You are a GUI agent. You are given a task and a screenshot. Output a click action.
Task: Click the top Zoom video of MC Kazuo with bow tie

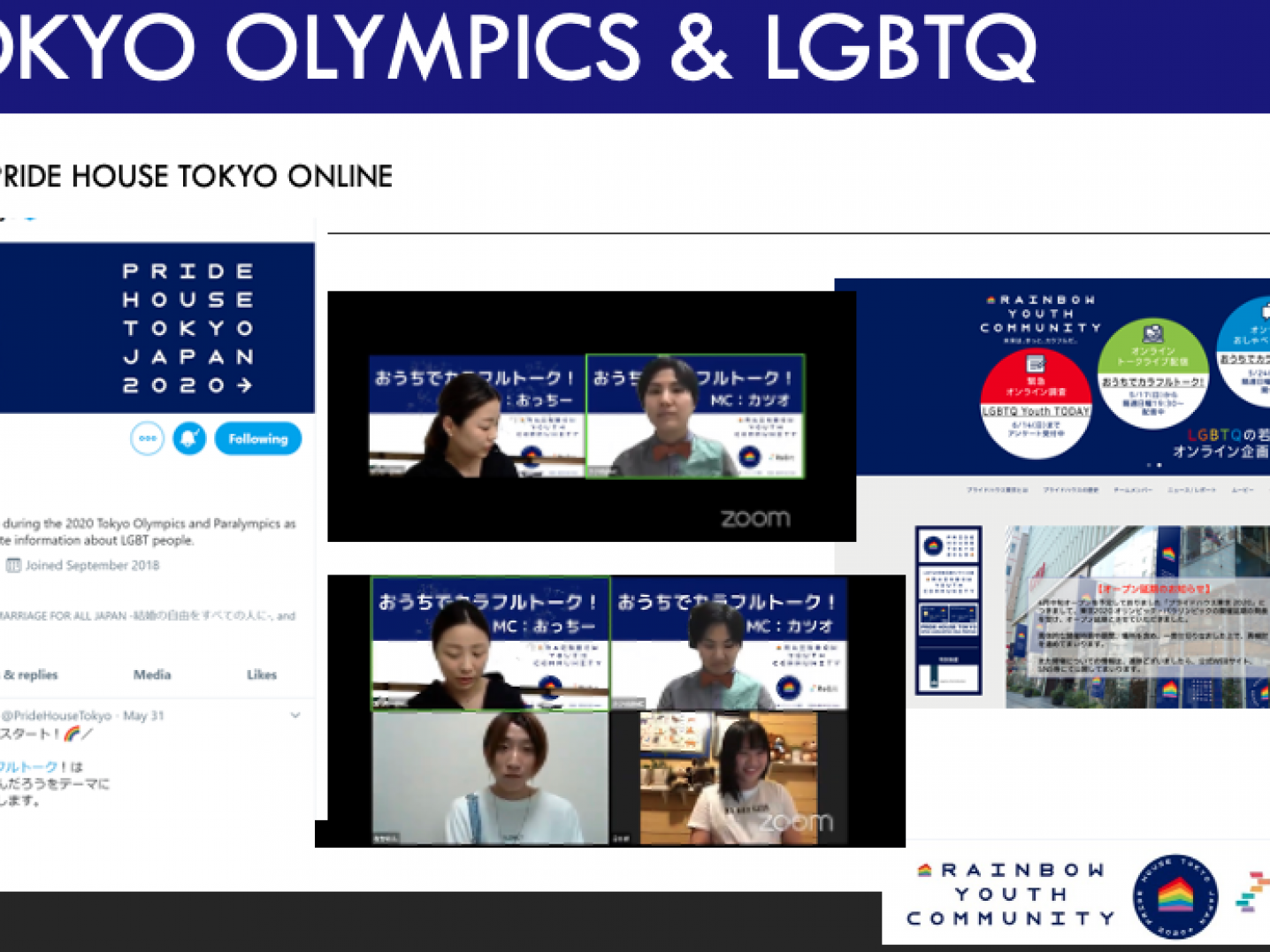coord(695,416)
